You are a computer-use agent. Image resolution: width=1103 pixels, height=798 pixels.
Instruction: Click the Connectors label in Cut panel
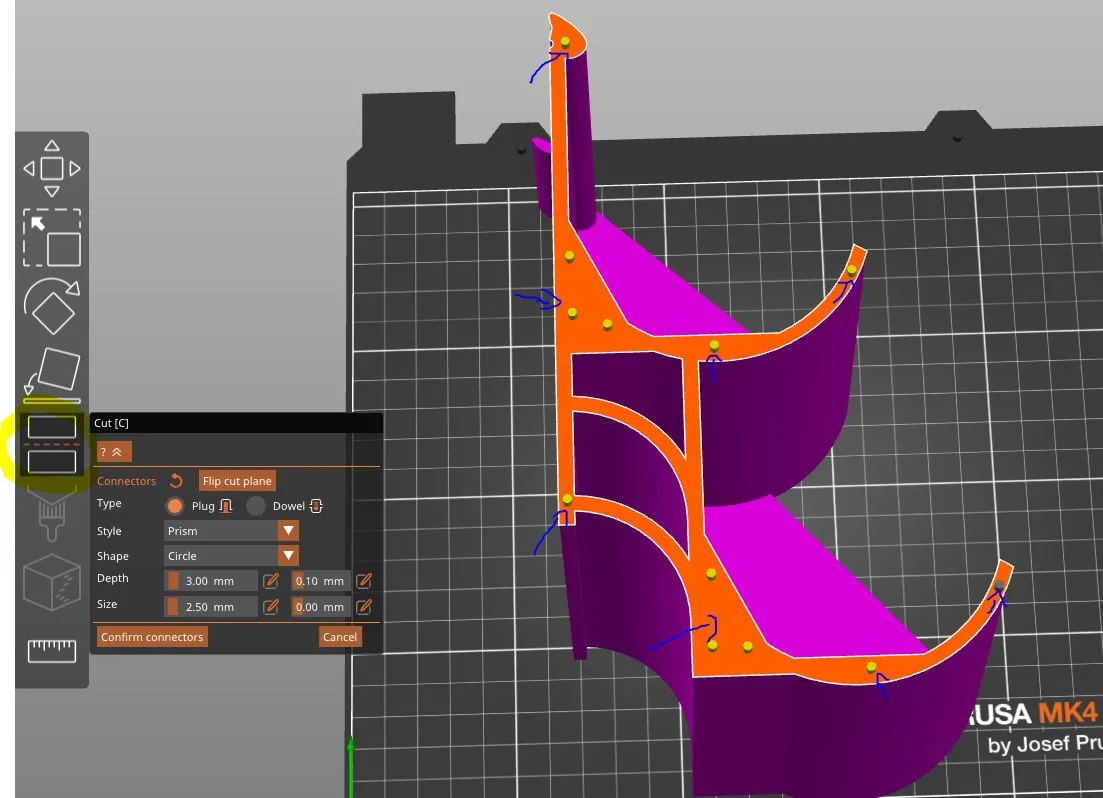click(127, 481)
